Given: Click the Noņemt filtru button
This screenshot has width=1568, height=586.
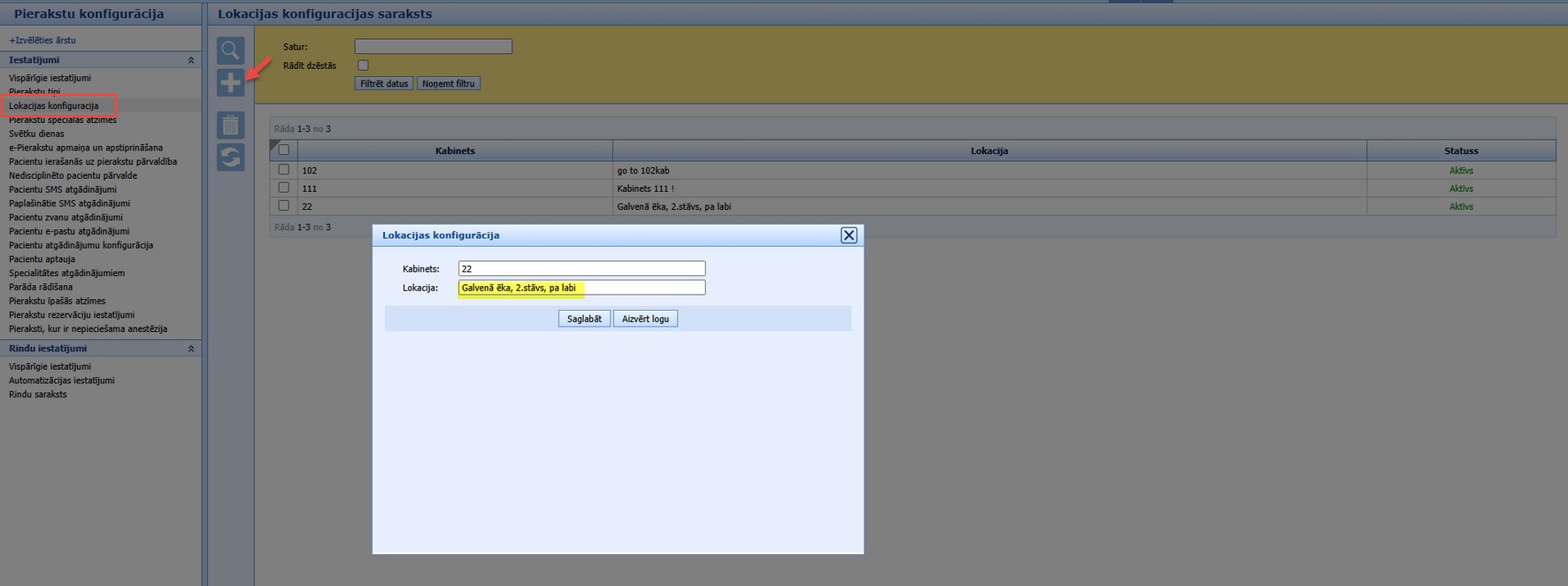Looking at the screenshot, I should (x=449, y=83).
